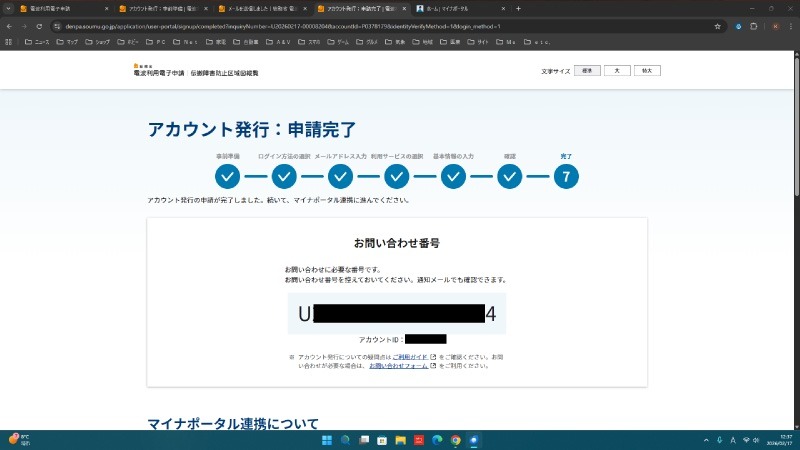Open Microsoft Edge from the taskbar
Viewport: 800px width, 450px height.
436,440
